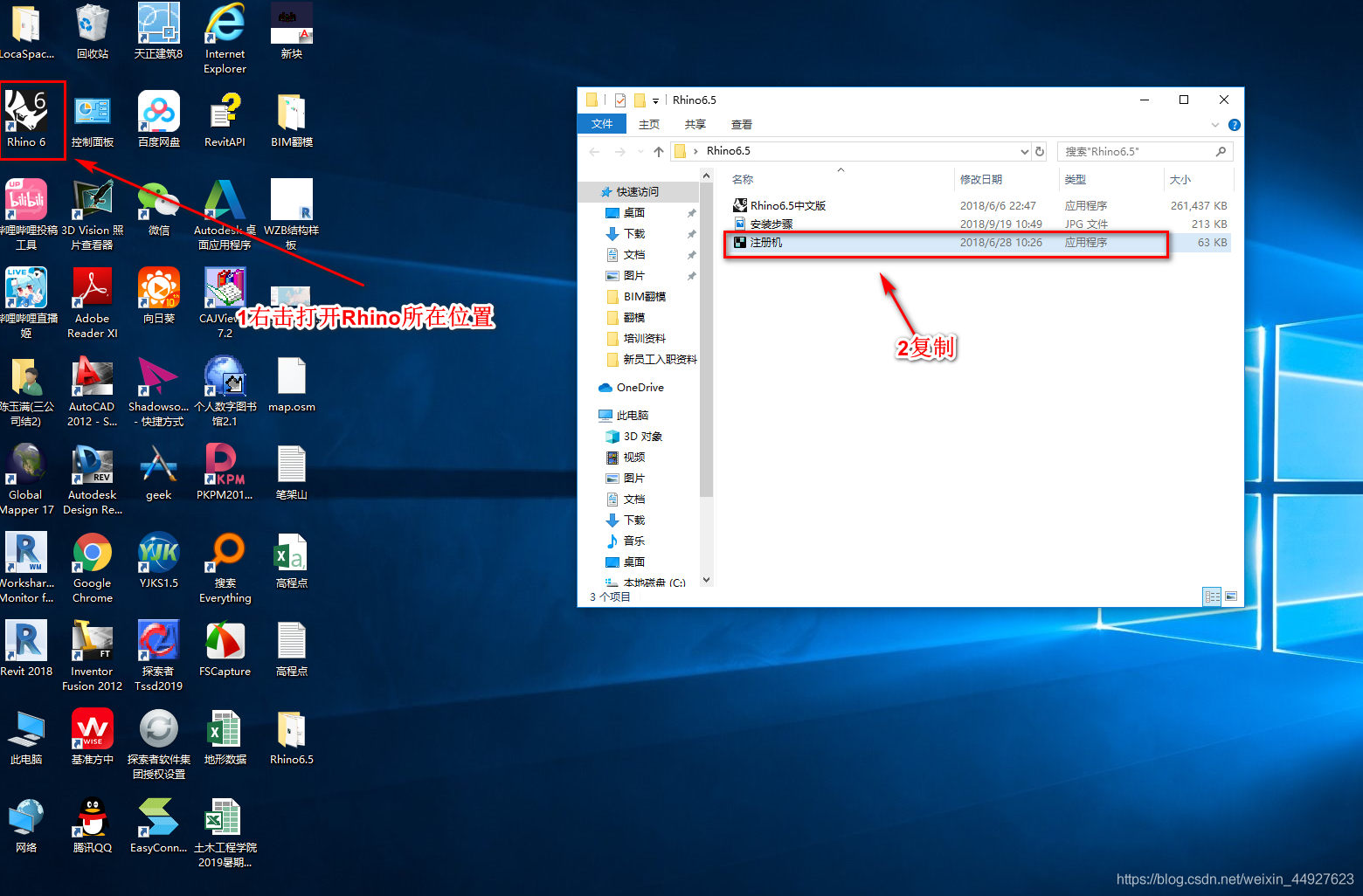Select the Adobe Reader XI shortcut
Viewport: 1363px width, 896px height.
pos(93,303)
